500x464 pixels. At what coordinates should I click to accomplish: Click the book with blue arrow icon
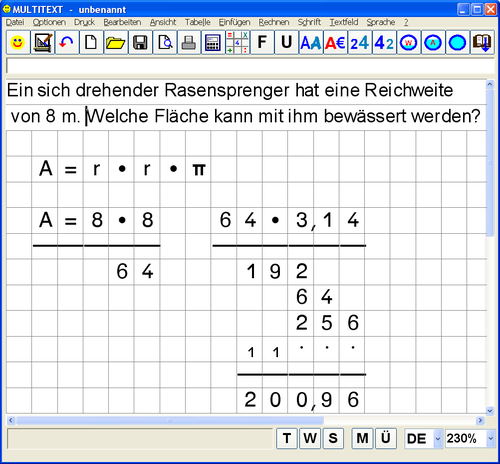pyautogui.click(x=482, y=42)
